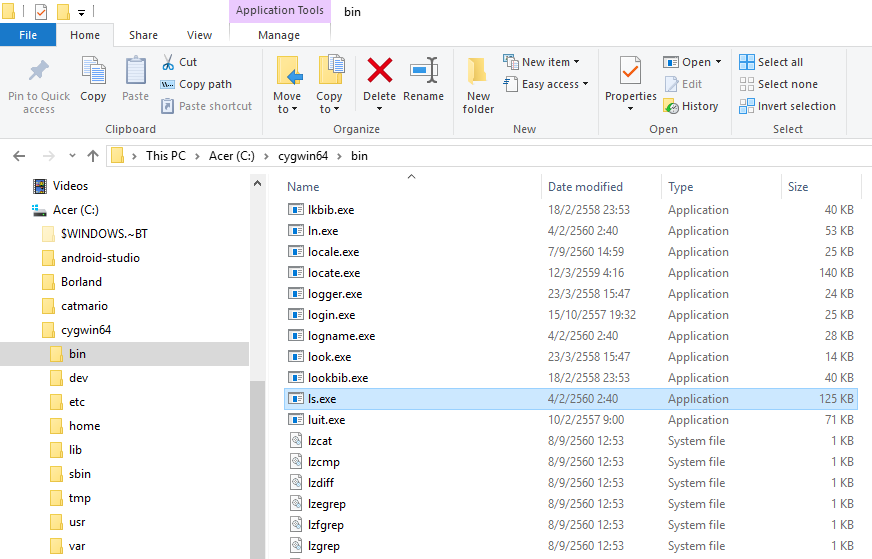Screen dimensions: 872x559
Task: Open the History icon in ribbon
Action: click(x=671, y=106)
